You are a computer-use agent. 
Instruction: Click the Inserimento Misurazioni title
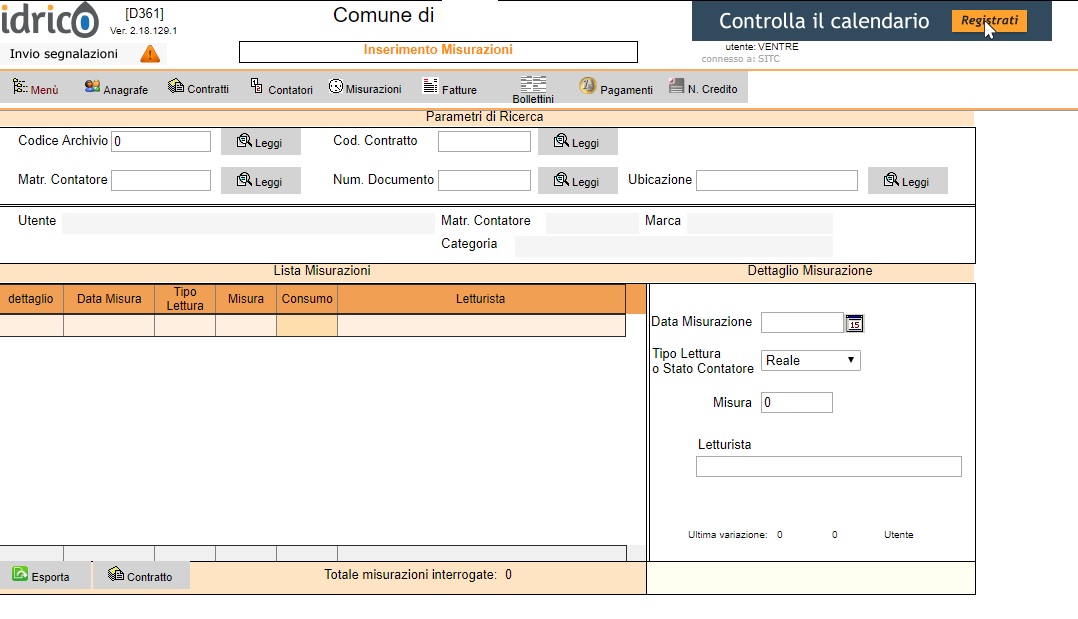[x=438, y=50]
